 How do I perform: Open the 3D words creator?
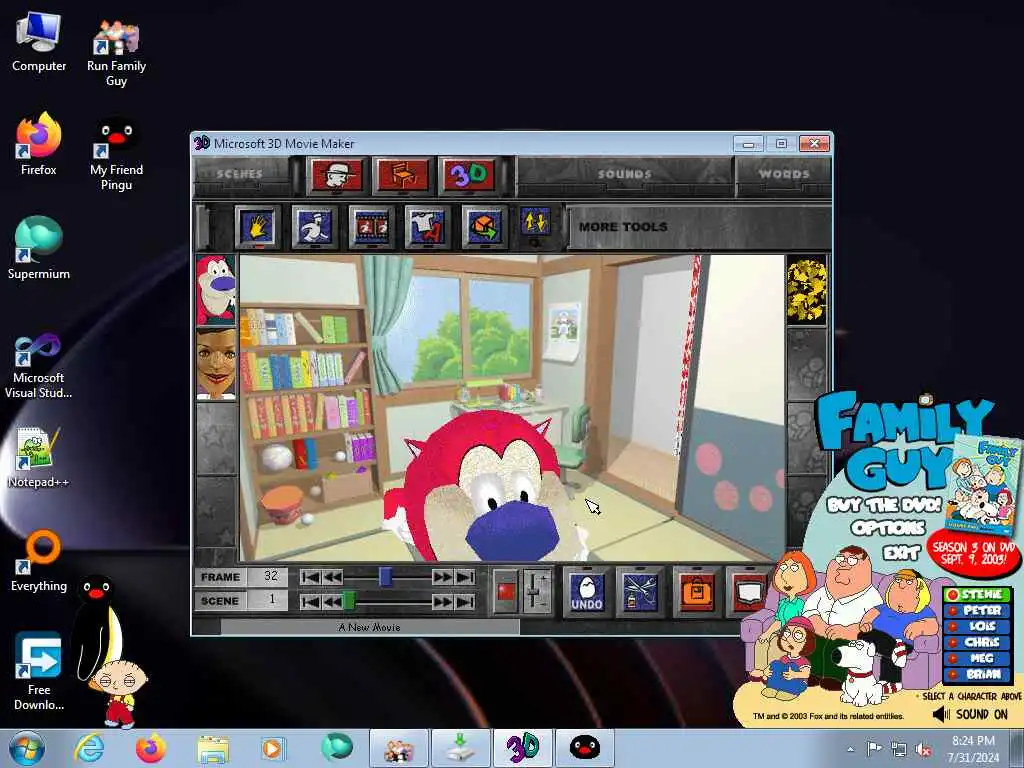click(469, 175)
